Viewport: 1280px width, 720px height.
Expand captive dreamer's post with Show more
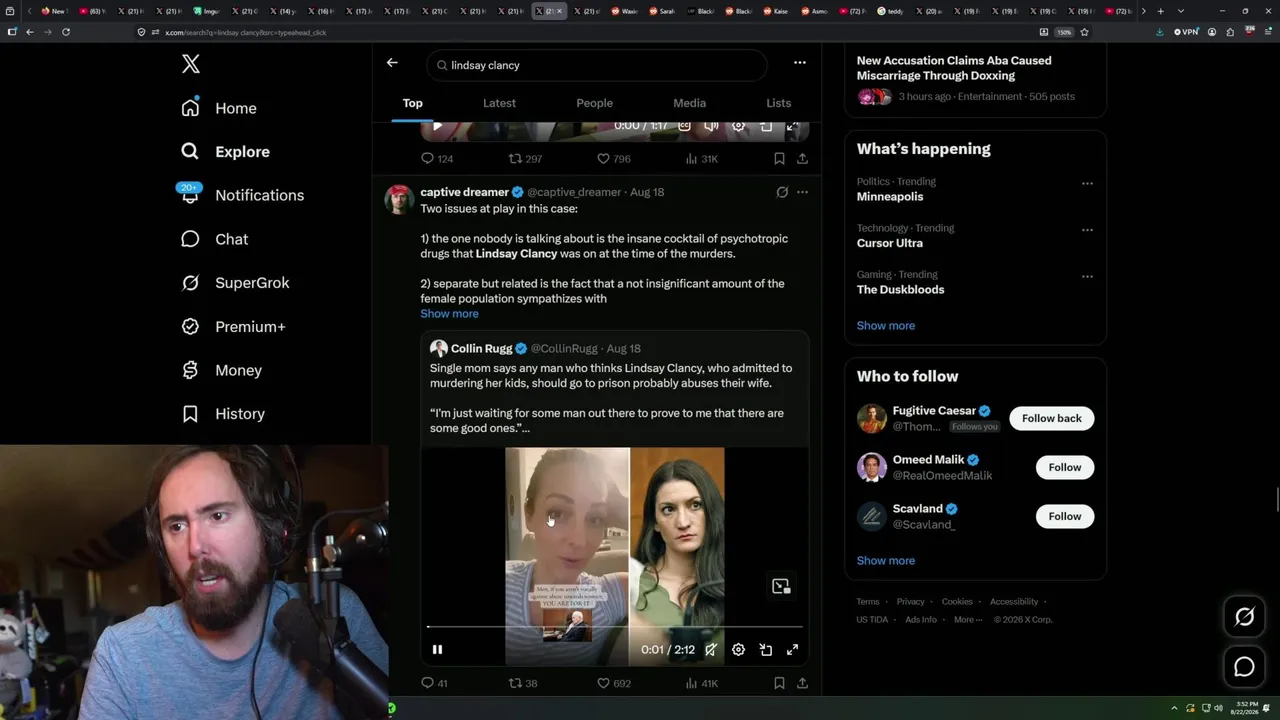pyautogui.click(x=449, y=314)
